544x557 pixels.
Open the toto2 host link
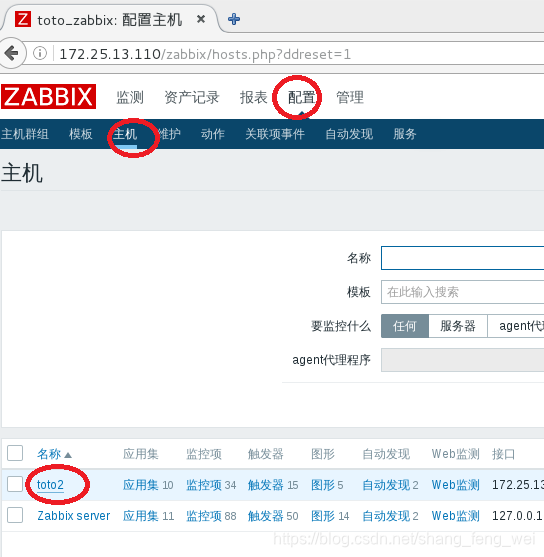click(50, 485)
